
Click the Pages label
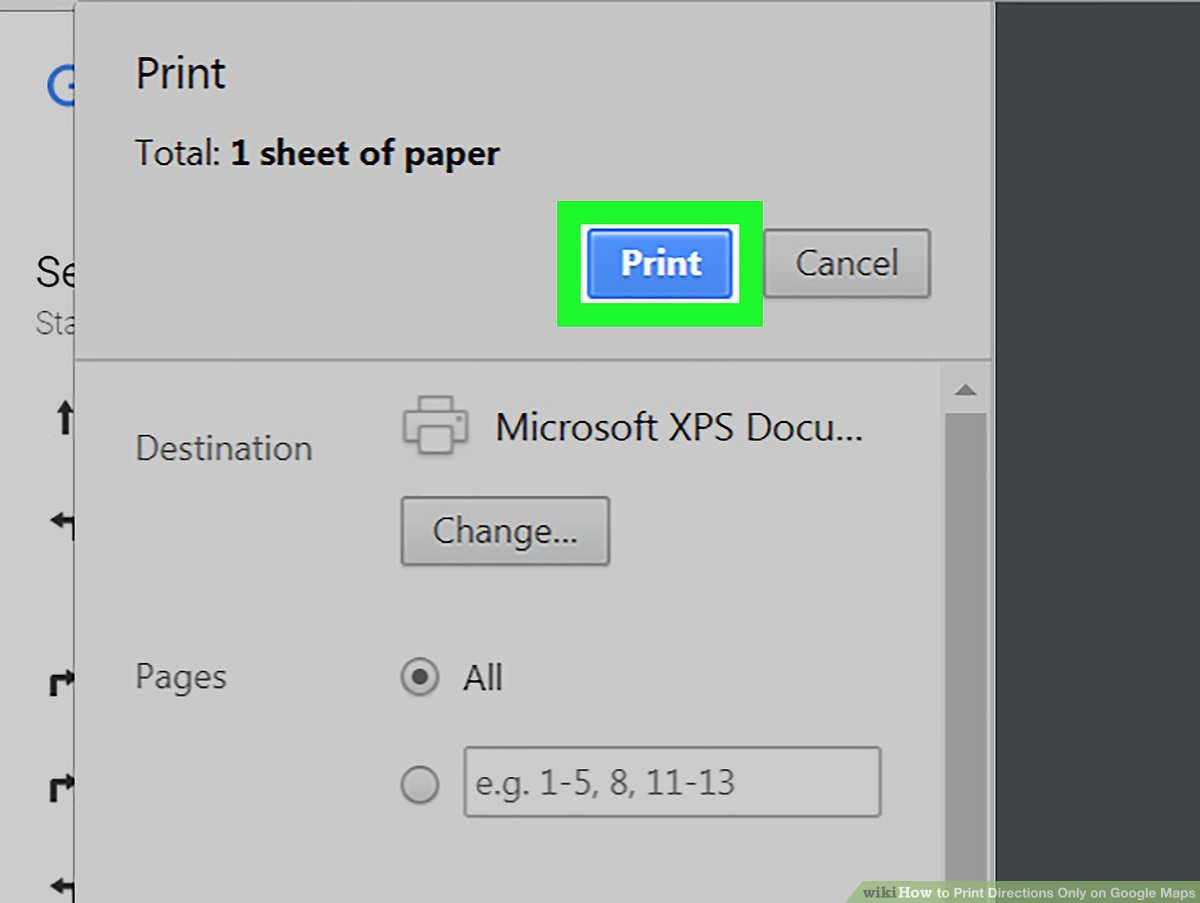tap(181, 677)
